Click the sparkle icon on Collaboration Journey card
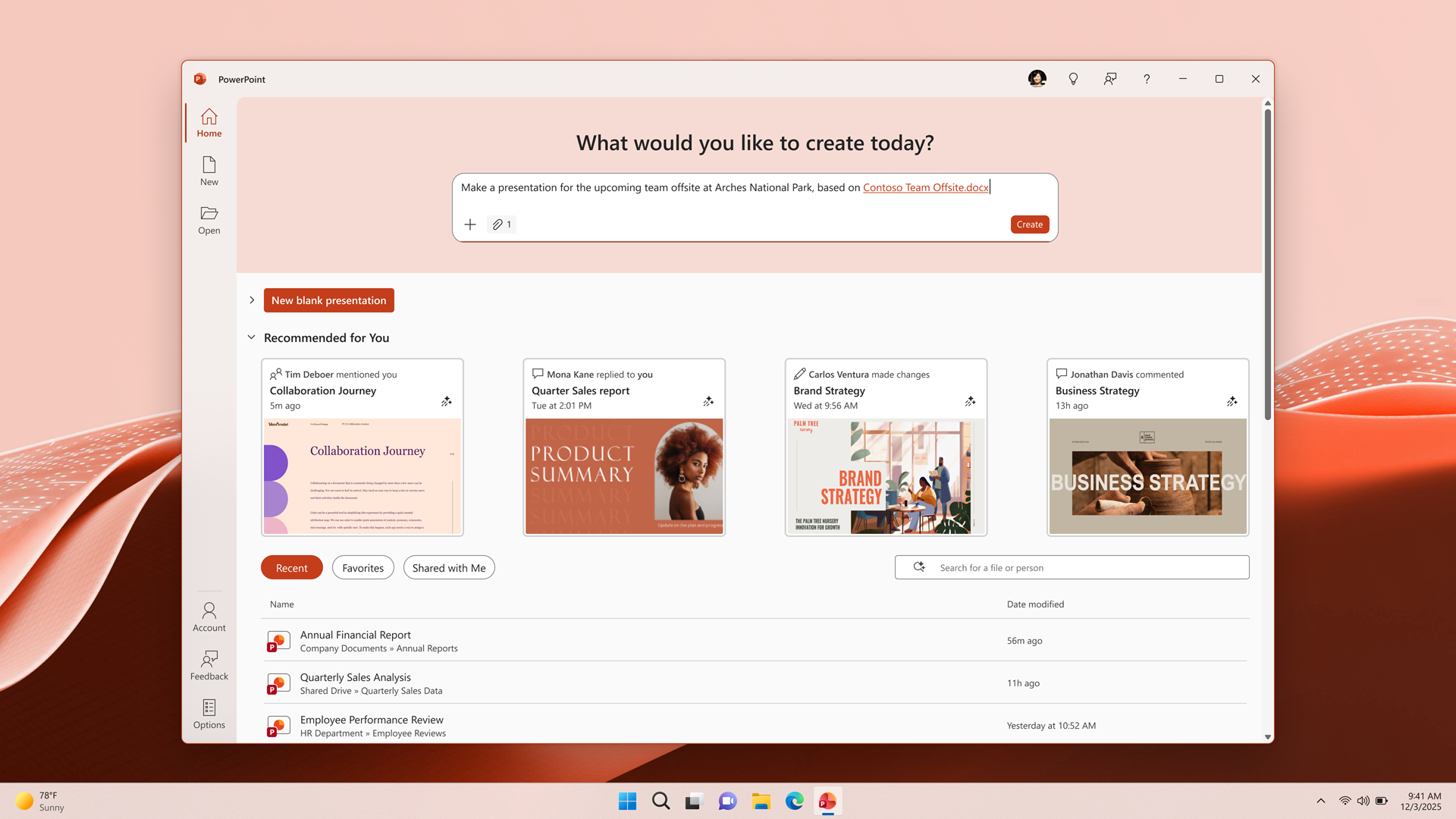Image resolution: width=1456 pixels, height=819 pixels. point(446,401)
